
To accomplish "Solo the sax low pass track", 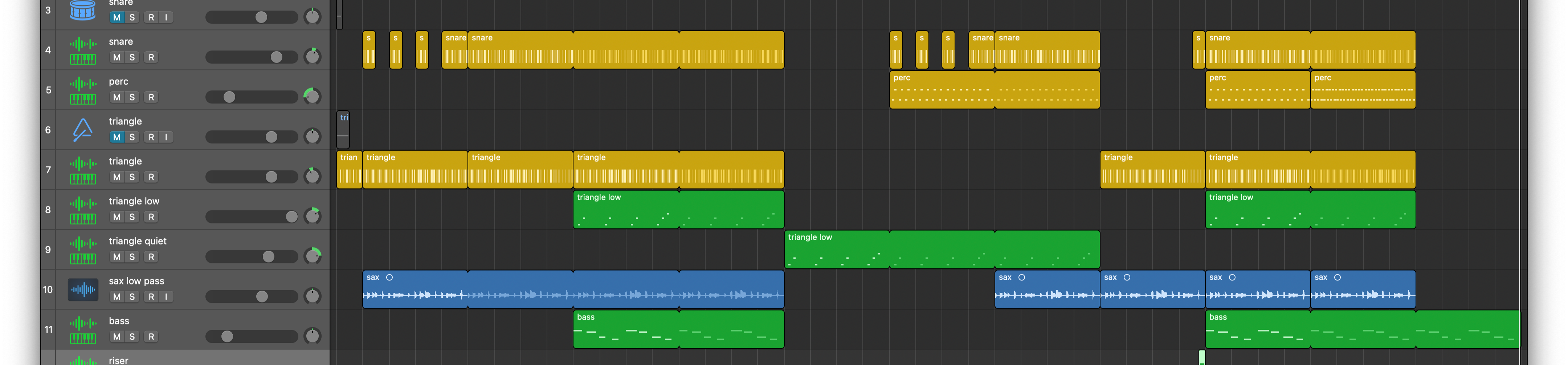I will [x=132, y=297].
